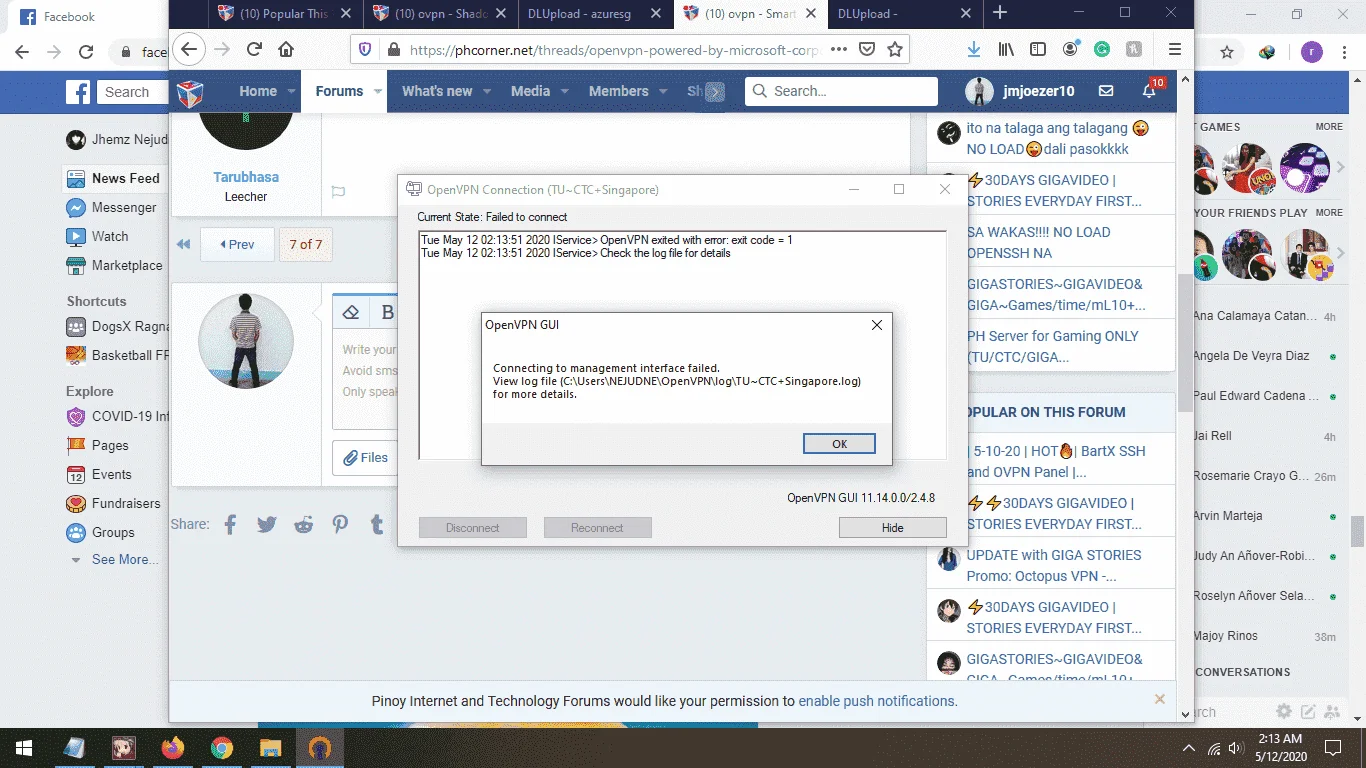Dismiss the push notification permission banner

point(1160,700)
